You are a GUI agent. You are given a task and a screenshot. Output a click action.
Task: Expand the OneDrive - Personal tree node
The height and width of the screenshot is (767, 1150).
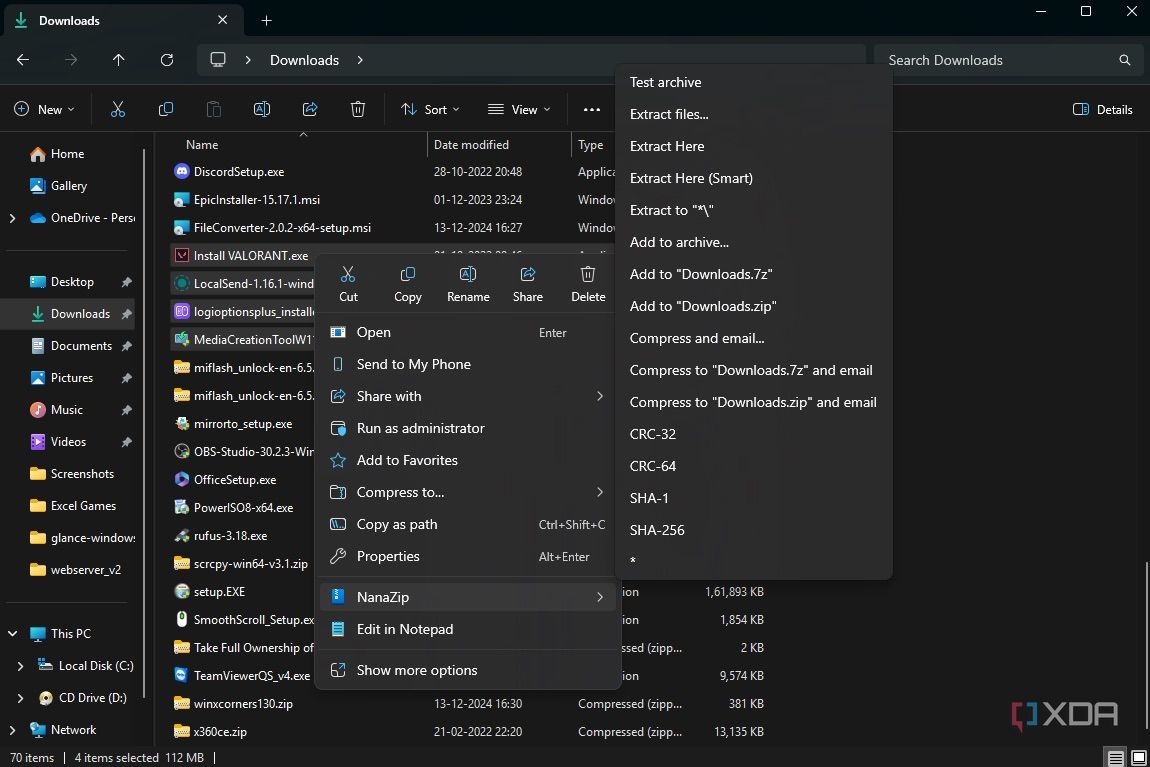12,218
